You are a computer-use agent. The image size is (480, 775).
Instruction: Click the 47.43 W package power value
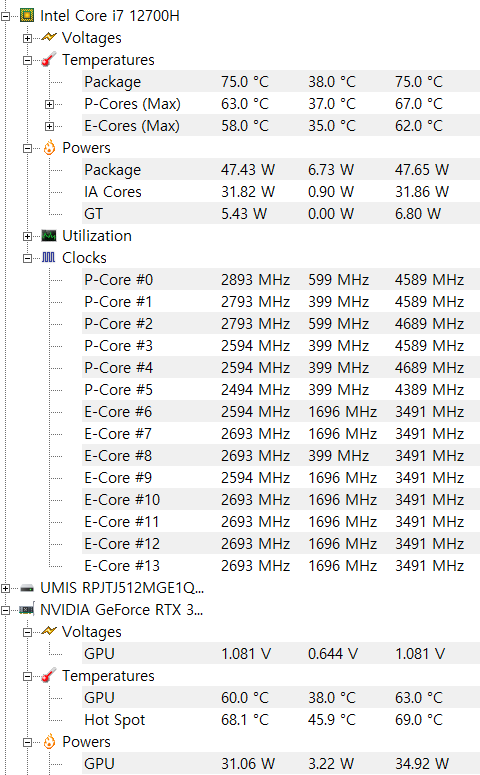(x=248, y=170)
